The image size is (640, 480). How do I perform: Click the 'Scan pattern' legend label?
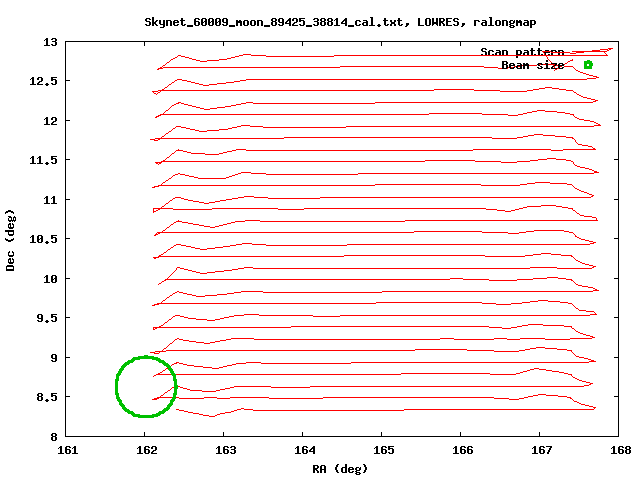click(522, 52)
